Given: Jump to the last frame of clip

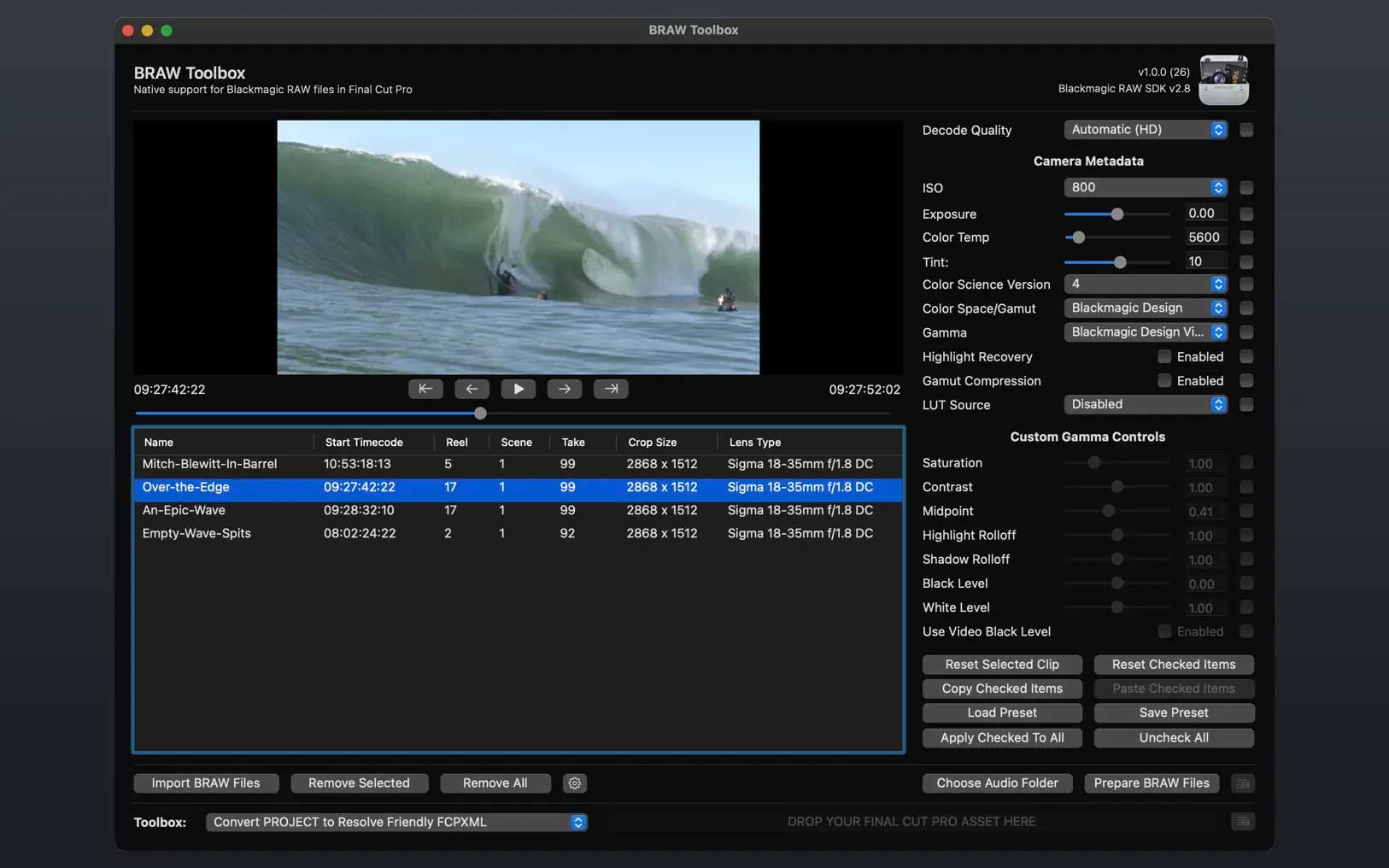Looking at the screenshot, I should pos(611,389).
